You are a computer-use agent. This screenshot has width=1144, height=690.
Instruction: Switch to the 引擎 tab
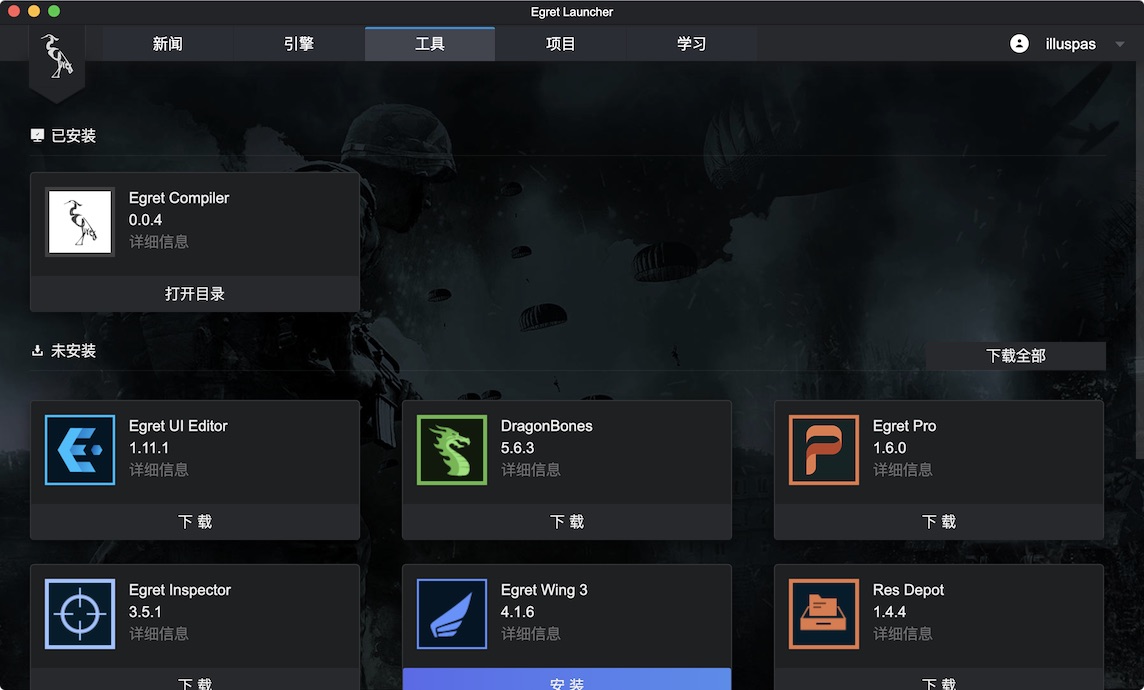coord(299,44)
